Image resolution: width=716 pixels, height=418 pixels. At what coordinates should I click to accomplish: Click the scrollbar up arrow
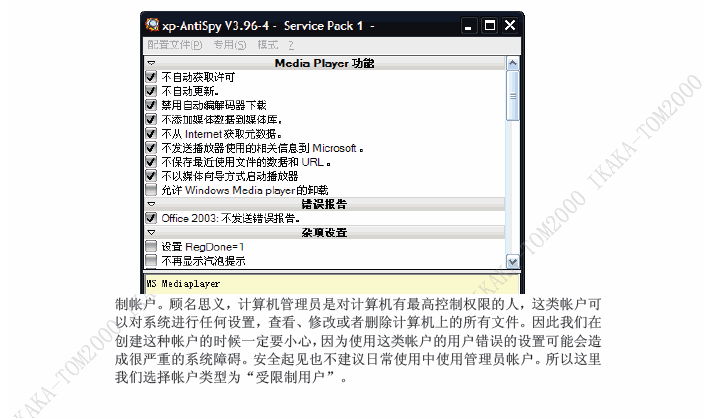pos(513,63)
